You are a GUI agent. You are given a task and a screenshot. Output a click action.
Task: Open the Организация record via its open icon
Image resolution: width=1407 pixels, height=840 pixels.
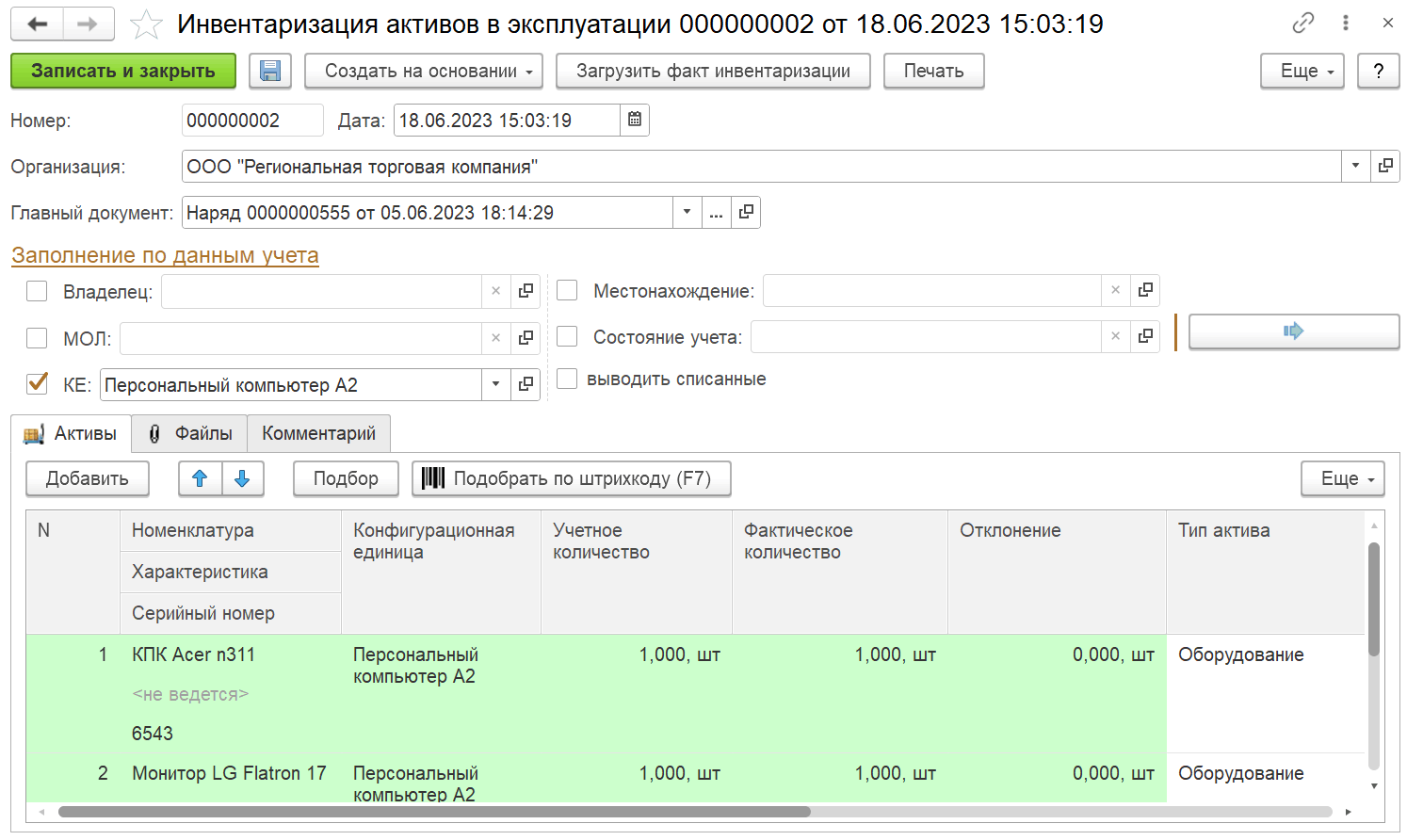pyautogui.click(x=1385, y=166)
